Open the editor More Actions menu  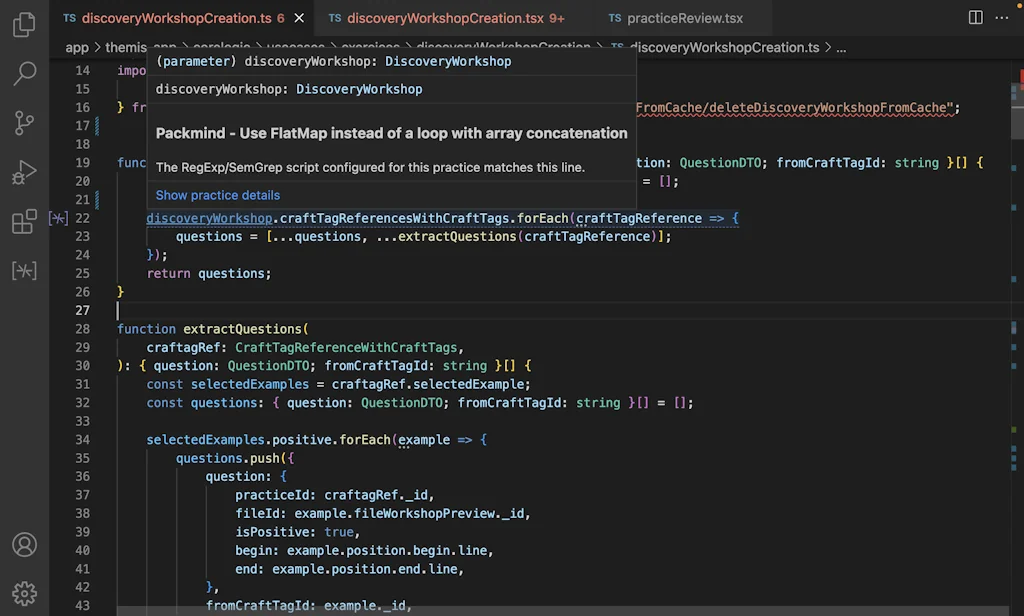click(1002, 17)
